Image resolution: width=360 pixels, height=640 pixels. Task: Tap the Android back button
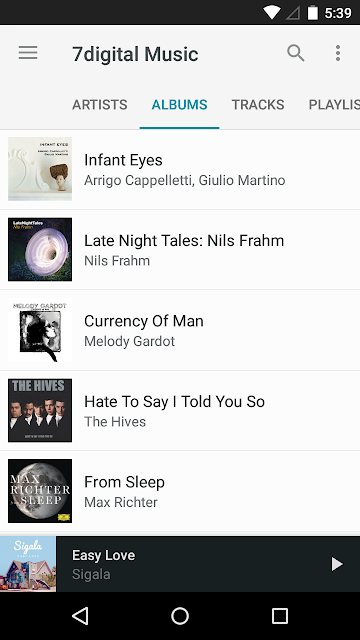pos(80,616)
